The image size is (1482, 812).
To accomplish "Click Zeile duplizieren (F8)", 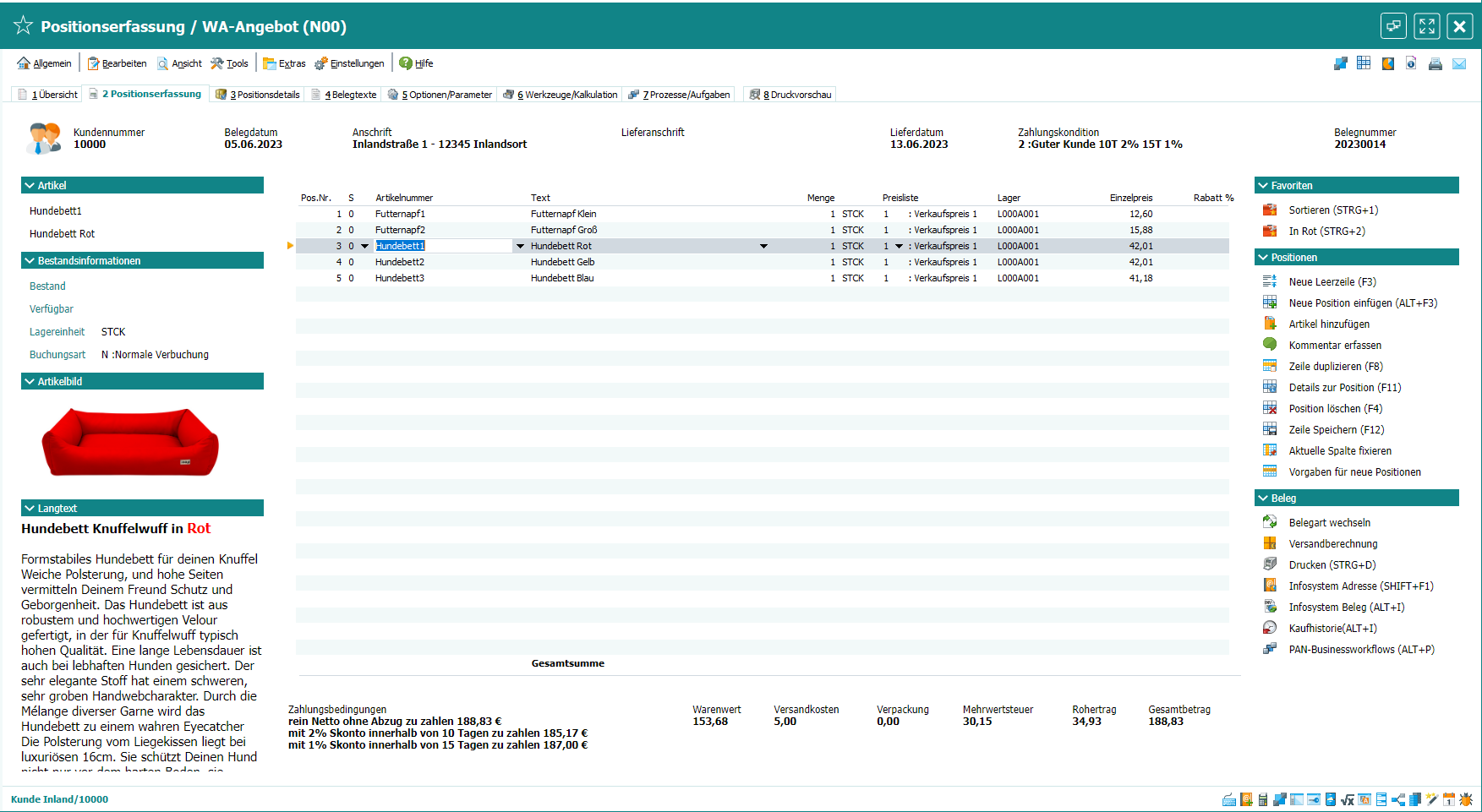I will pyautogui.click(x=1335, y=367).
